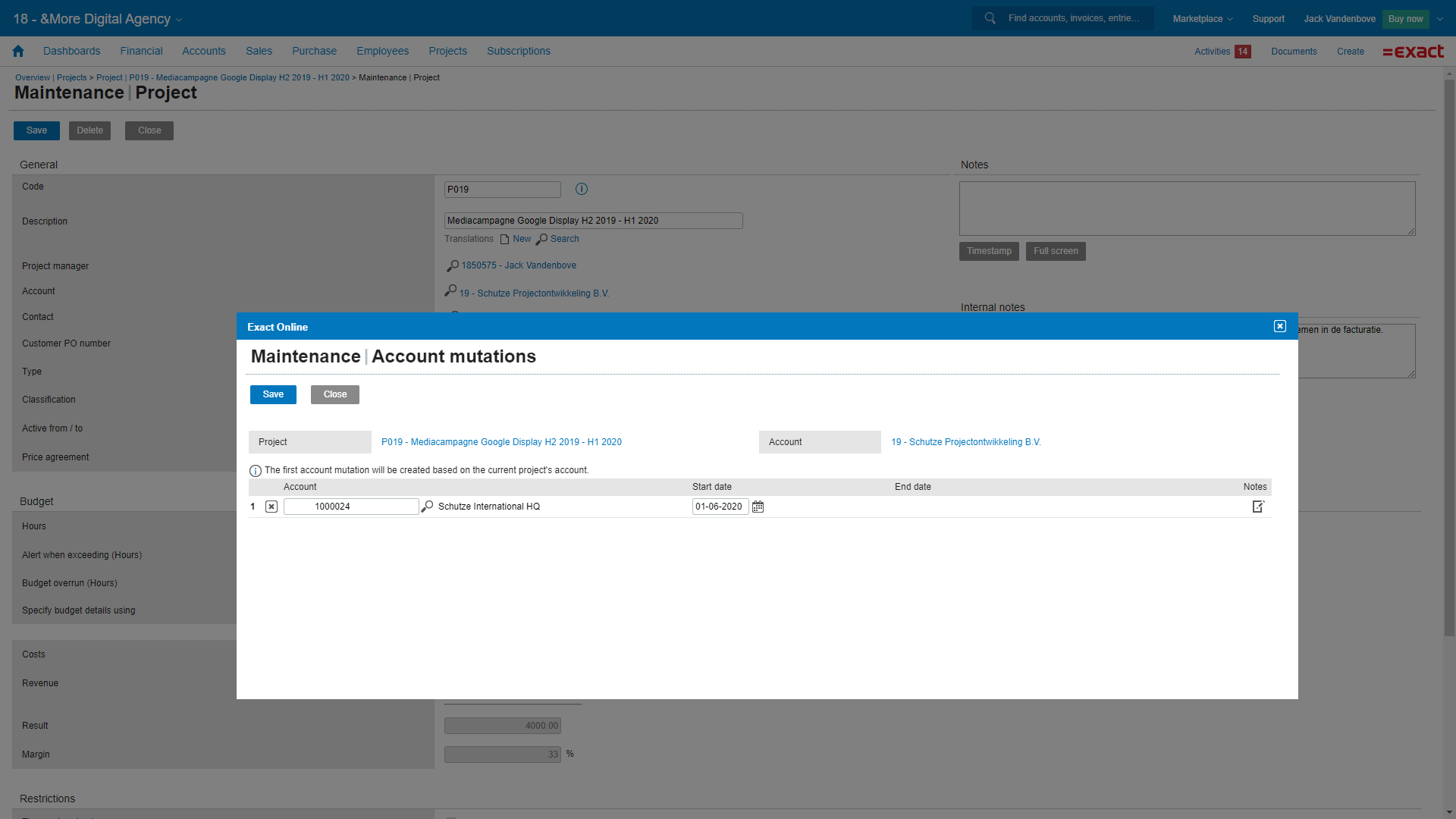Click New translation link
This screenshot has width=1456, height=819.
[x=522, y=239]
